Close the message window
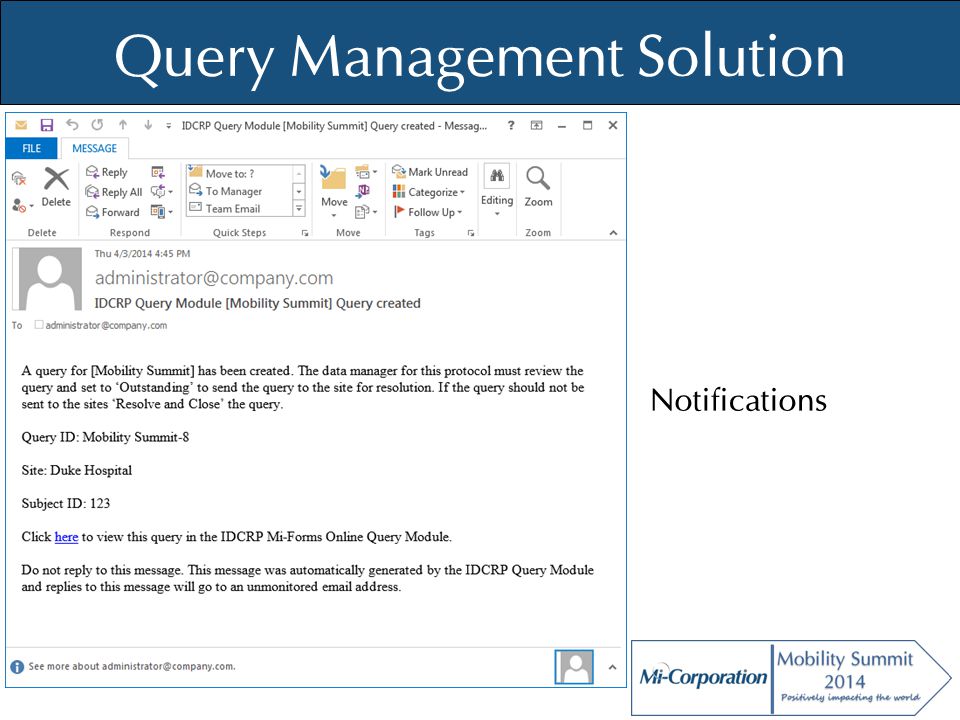 point(612,126)
